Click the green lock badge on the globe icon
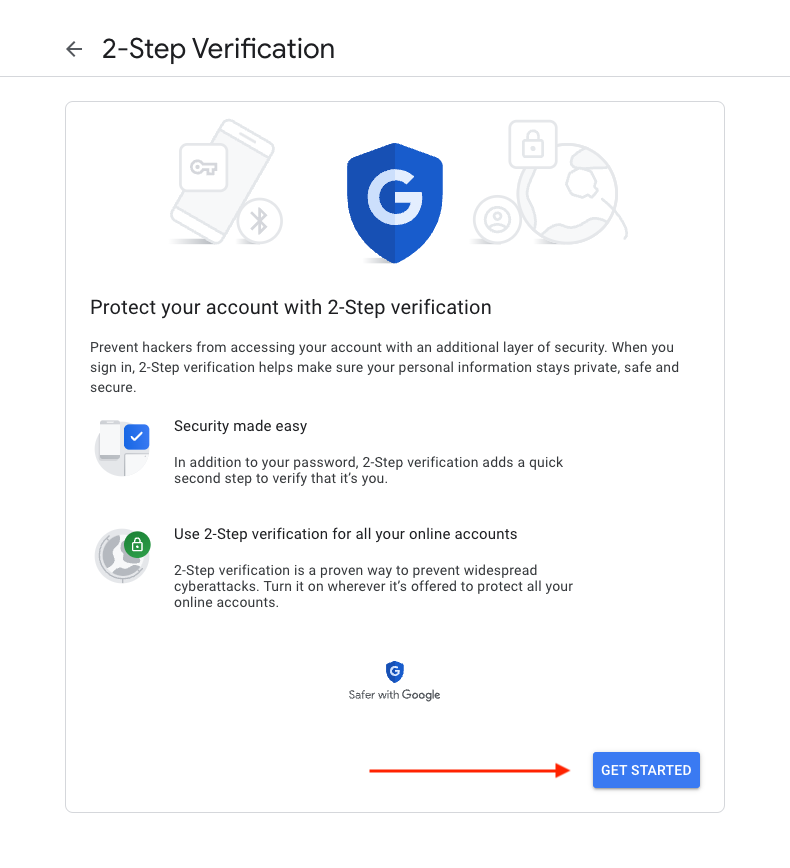The width and height of the screenshot is (790, 868). pyautogui.click(x=137, y=545)
